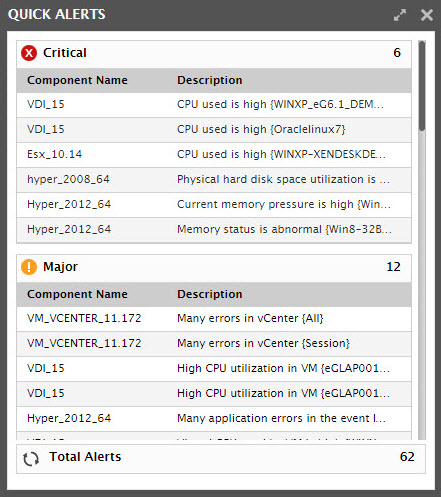Click the scrollbar track below the thumb
Viewport: 441px width, 497px height.
[422, 285]
